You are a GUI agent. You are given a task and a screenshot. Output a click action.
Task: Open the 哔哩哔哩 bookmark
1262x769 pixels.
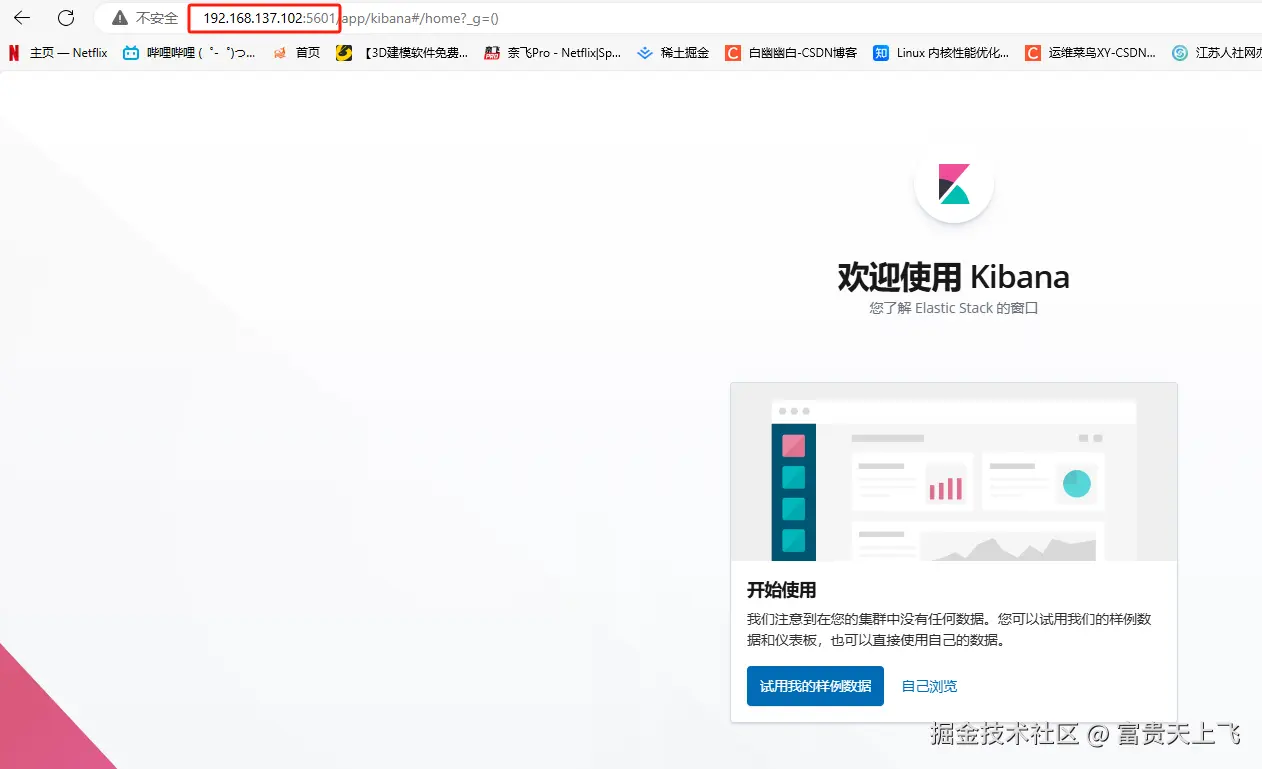click(x=189, y=53)
